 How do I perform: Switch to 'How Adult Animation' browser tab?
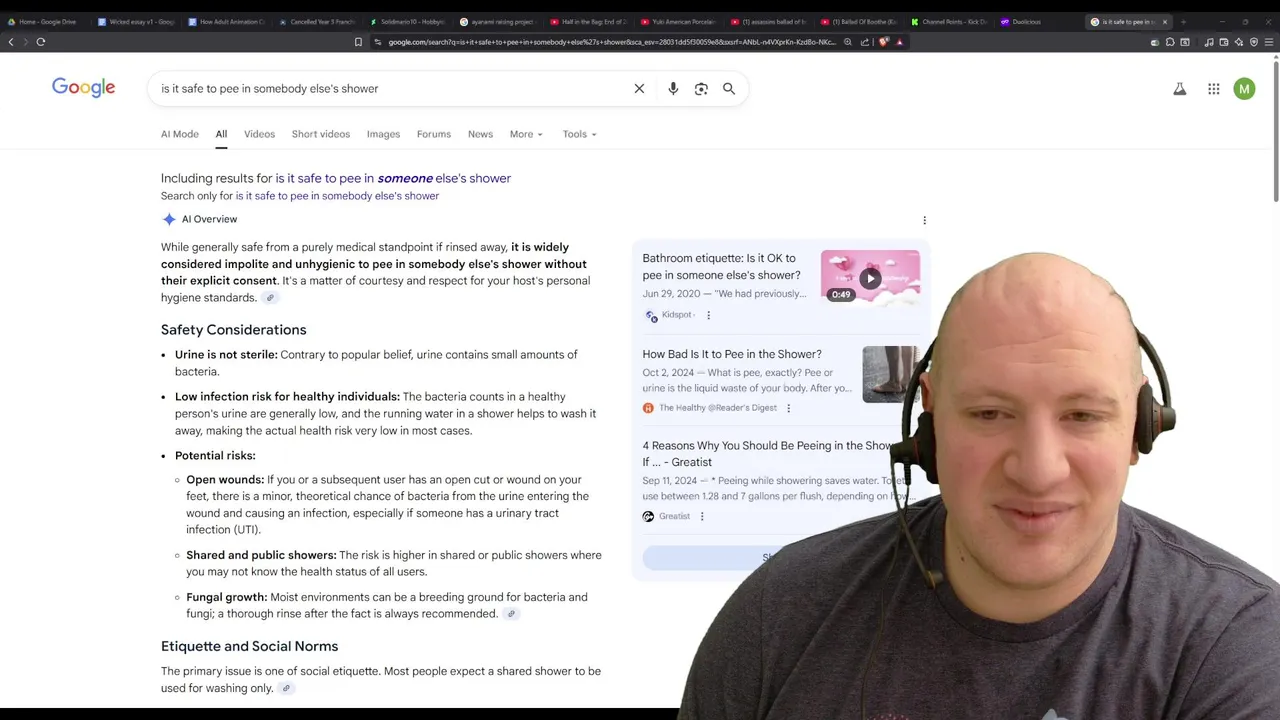[x=226, y=22]
